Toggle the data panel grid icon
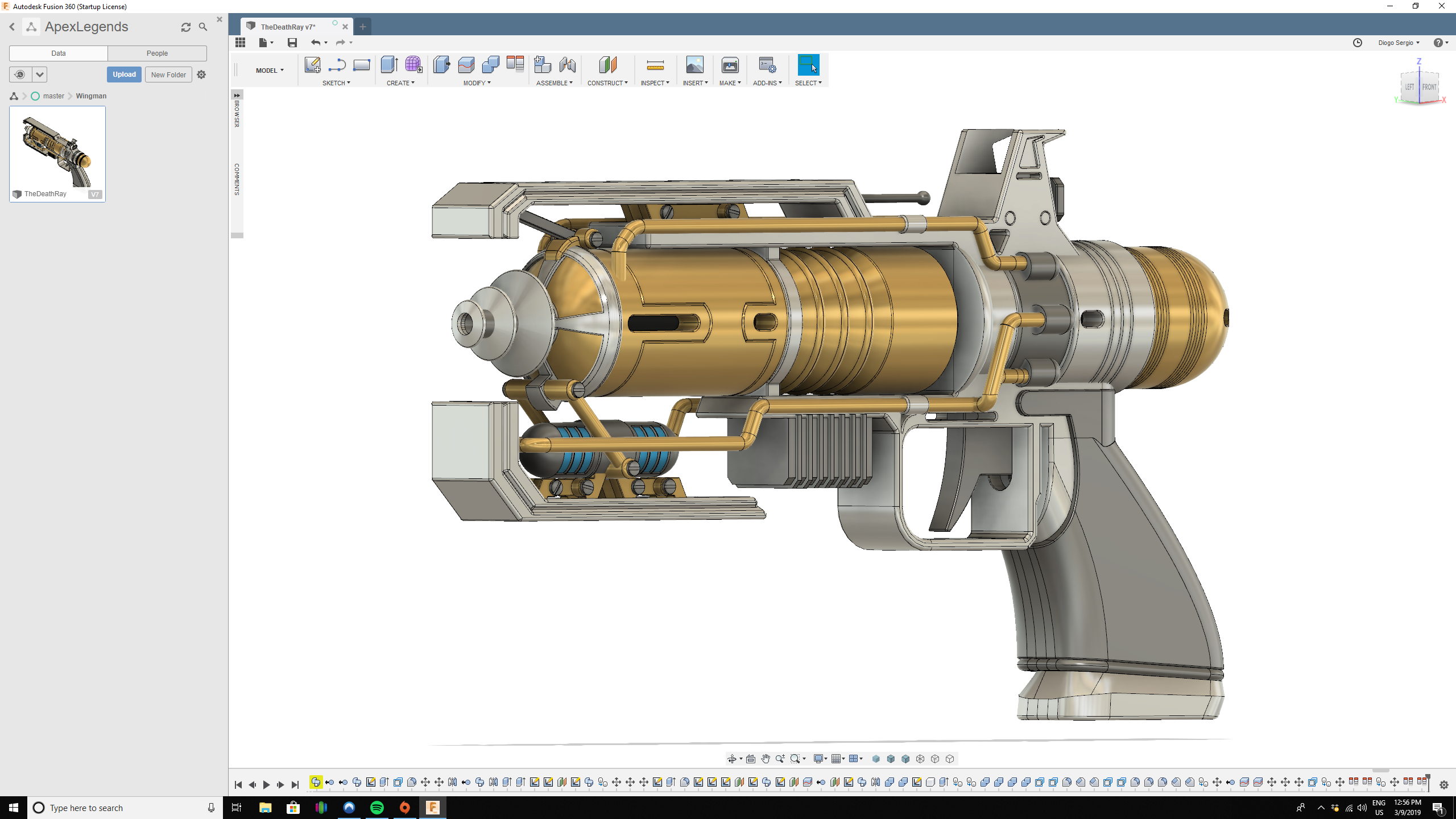 (240, 43)
